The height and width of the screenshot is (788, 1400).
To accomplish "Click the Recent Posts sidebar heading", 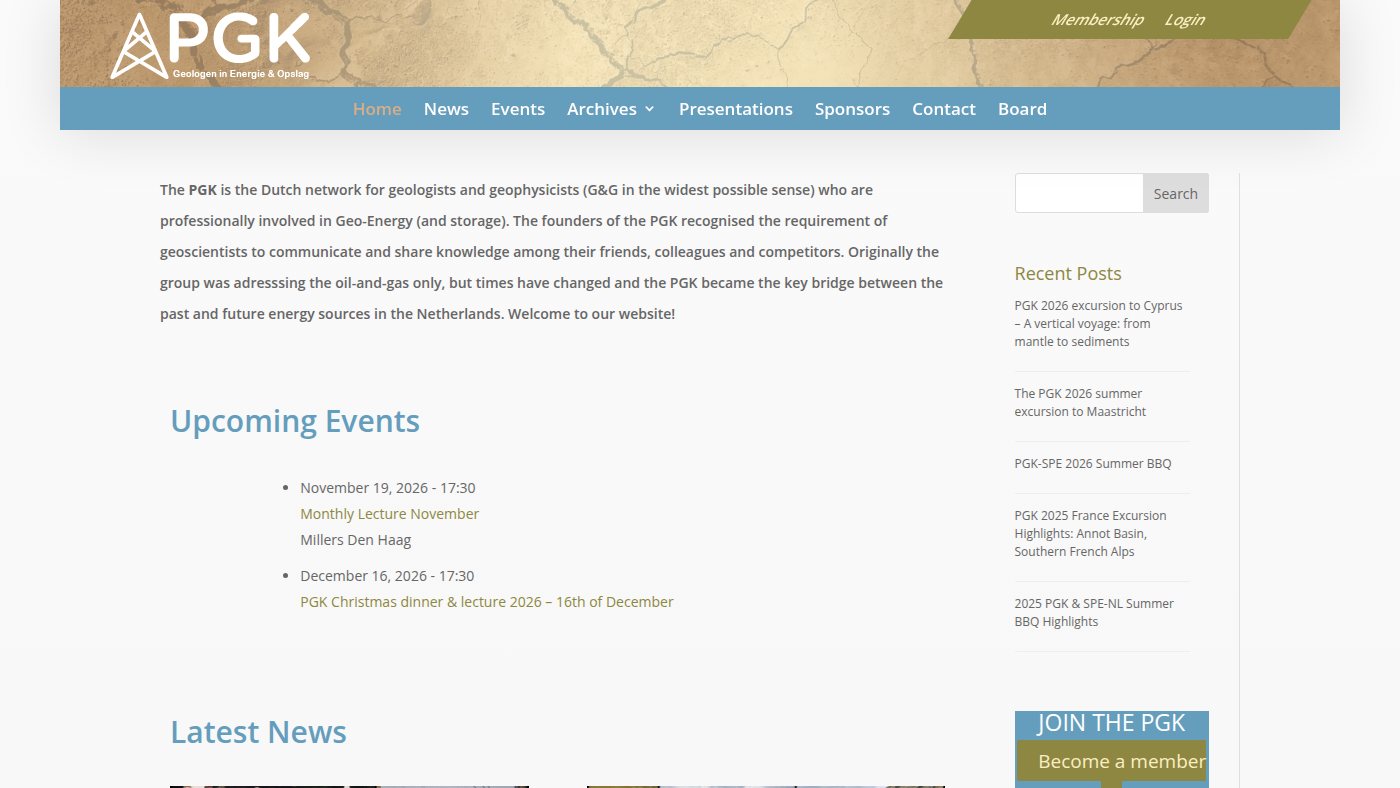I will [1068, 273].
